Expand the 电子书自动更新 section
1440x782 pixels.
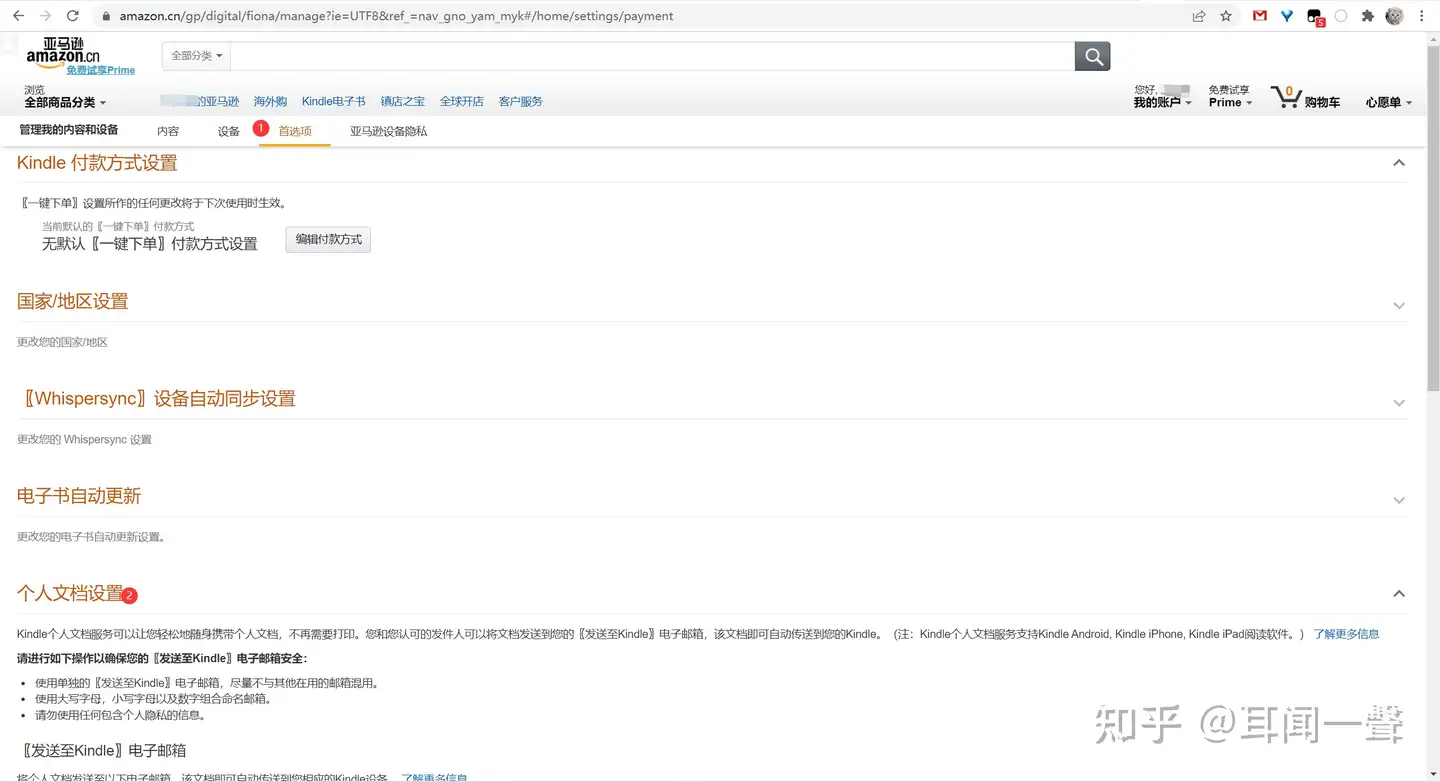coord(1399,500)
